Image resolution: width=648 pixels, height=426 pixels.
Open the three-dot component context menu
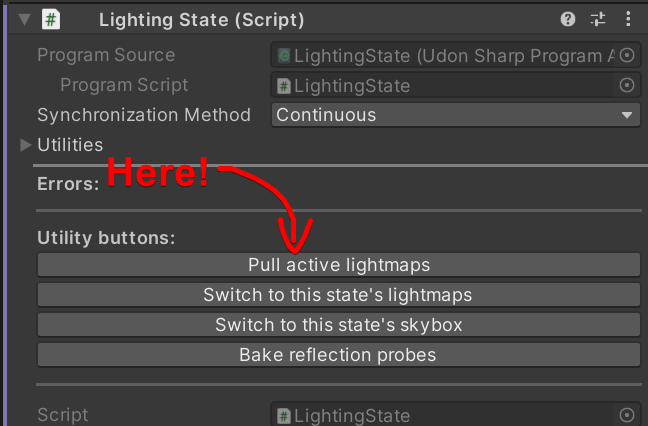(x=628, y=19)
